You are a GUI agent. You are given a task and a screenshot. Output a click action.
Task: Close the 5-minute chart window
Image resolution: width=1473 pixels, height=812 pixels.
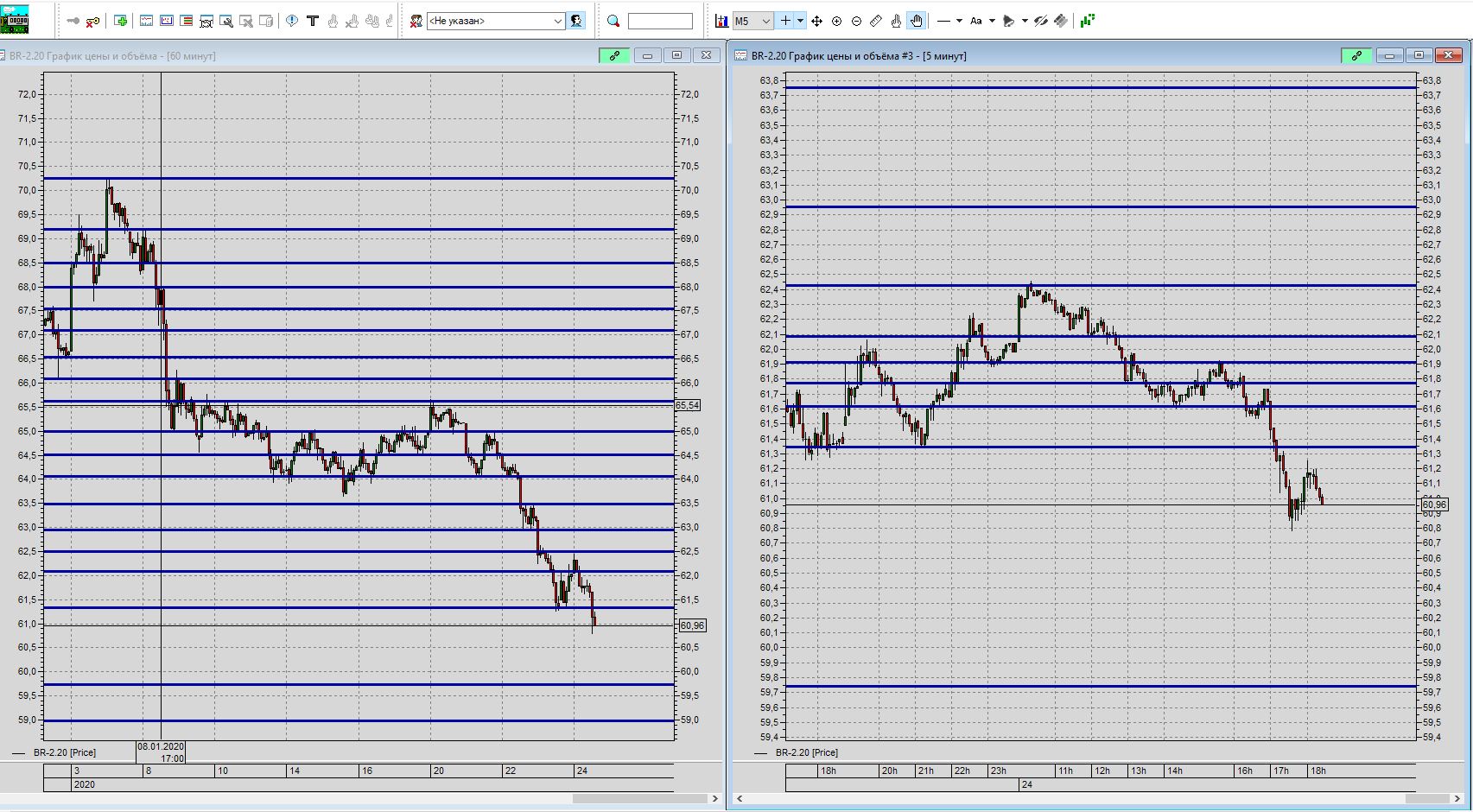click(1448, 55)
